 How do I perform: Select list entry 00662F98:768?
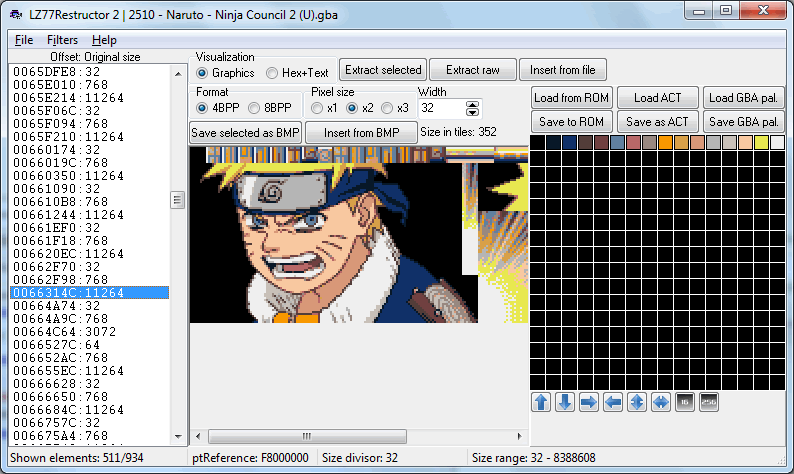click(x=89, y=280)
